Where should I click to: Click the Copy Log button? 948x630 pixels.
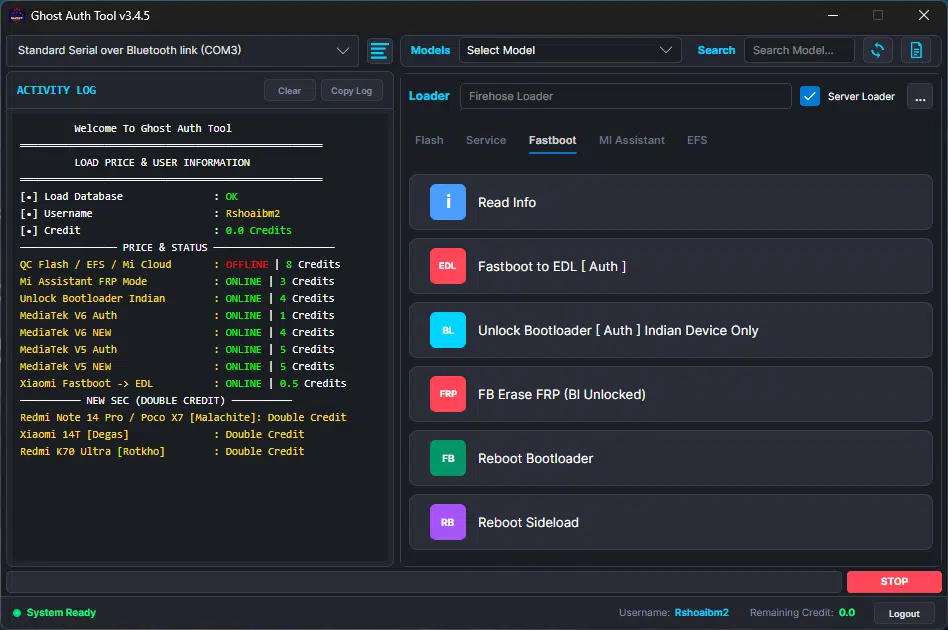tap(351, 91)
